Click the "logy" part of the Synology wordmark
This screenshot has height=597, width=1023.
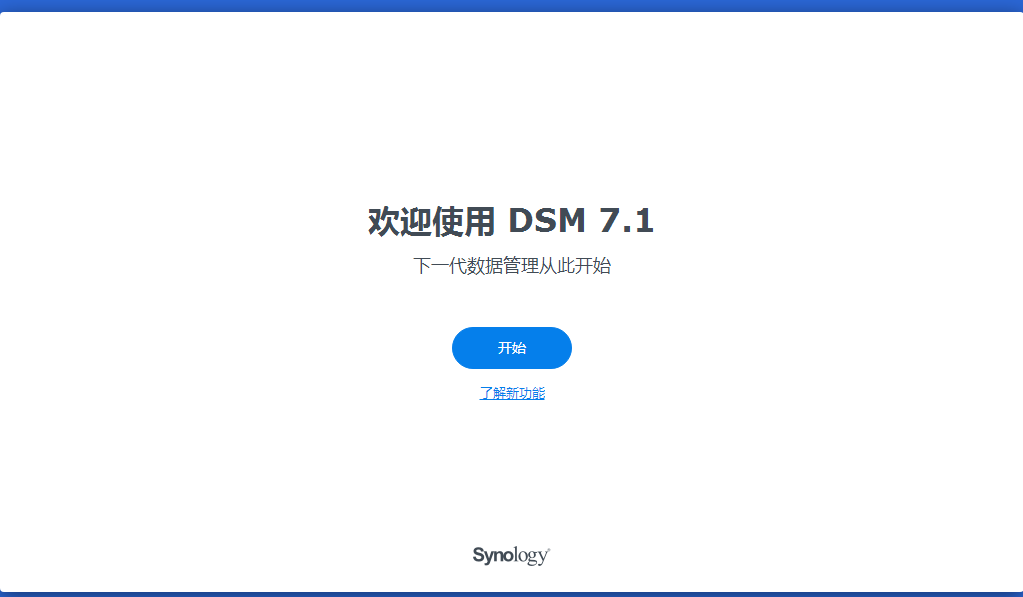click(x=530, y=557)
